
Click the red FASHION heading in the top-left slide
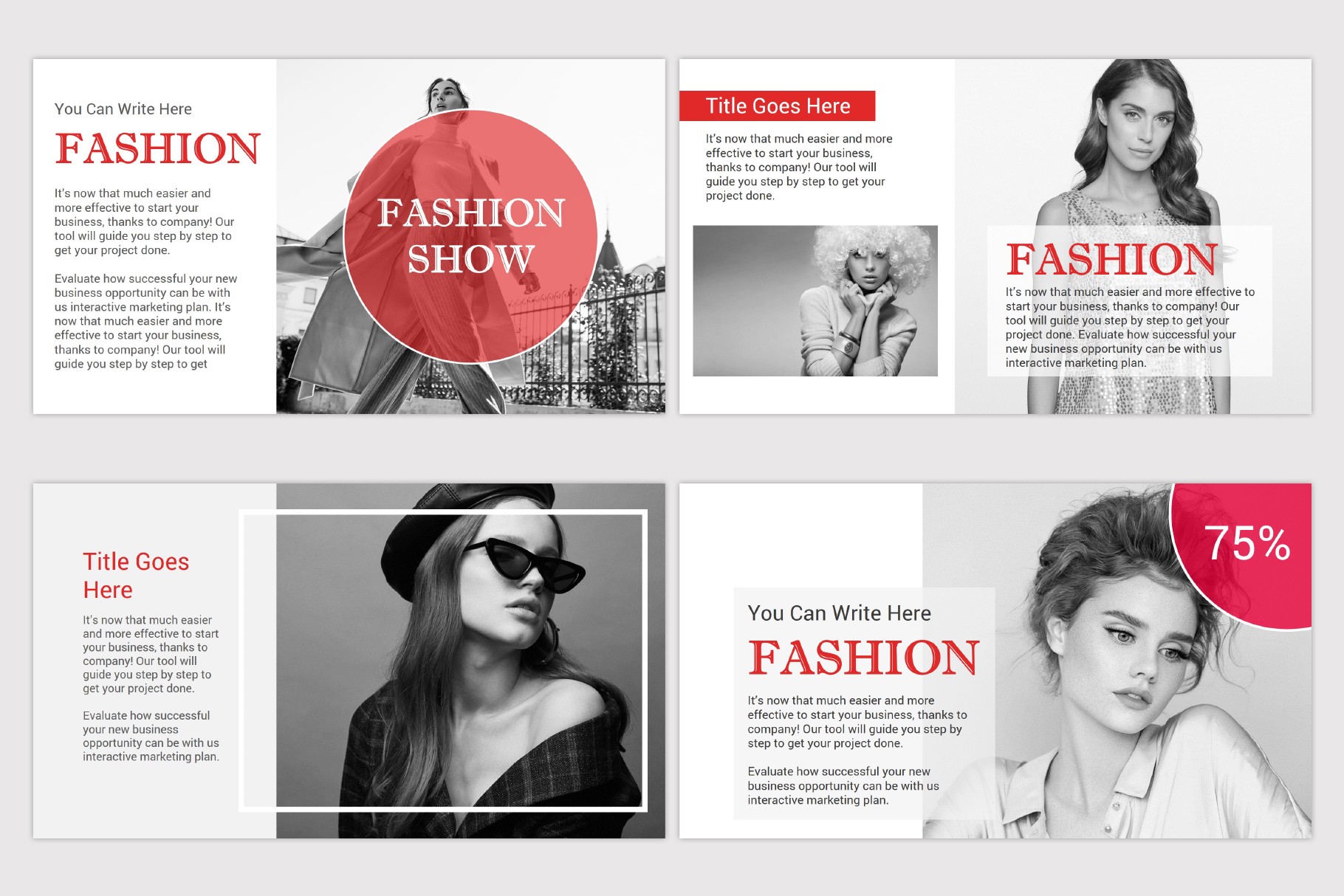coord(157,148)
